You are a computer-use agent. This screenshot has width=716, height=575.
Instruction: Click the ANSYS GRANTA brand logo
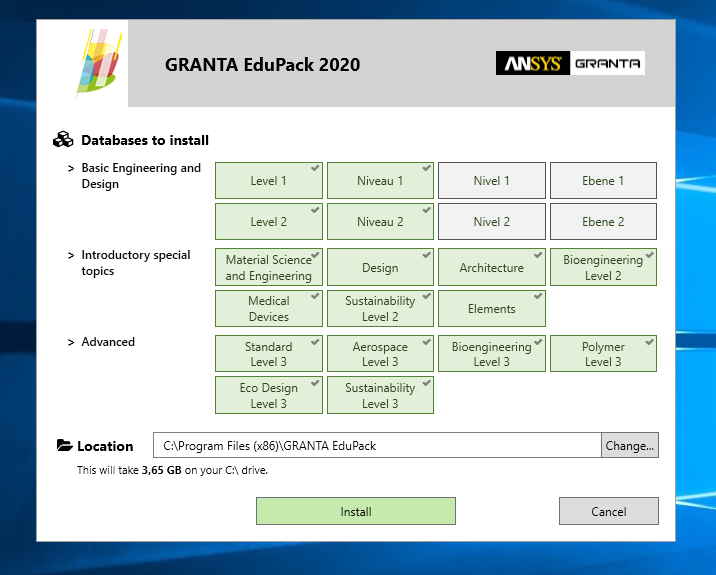[x=570, y=64]
